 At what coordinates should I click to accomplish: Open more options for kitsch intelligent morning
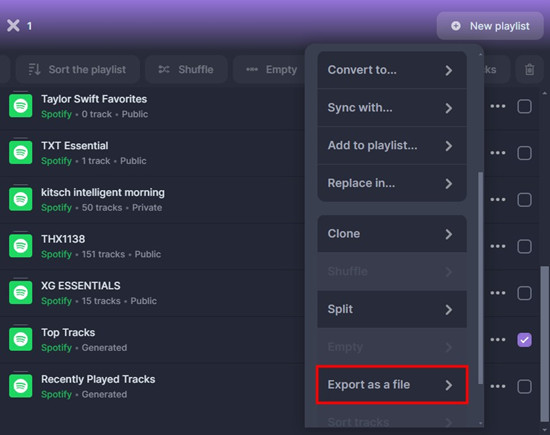(498, 200)
